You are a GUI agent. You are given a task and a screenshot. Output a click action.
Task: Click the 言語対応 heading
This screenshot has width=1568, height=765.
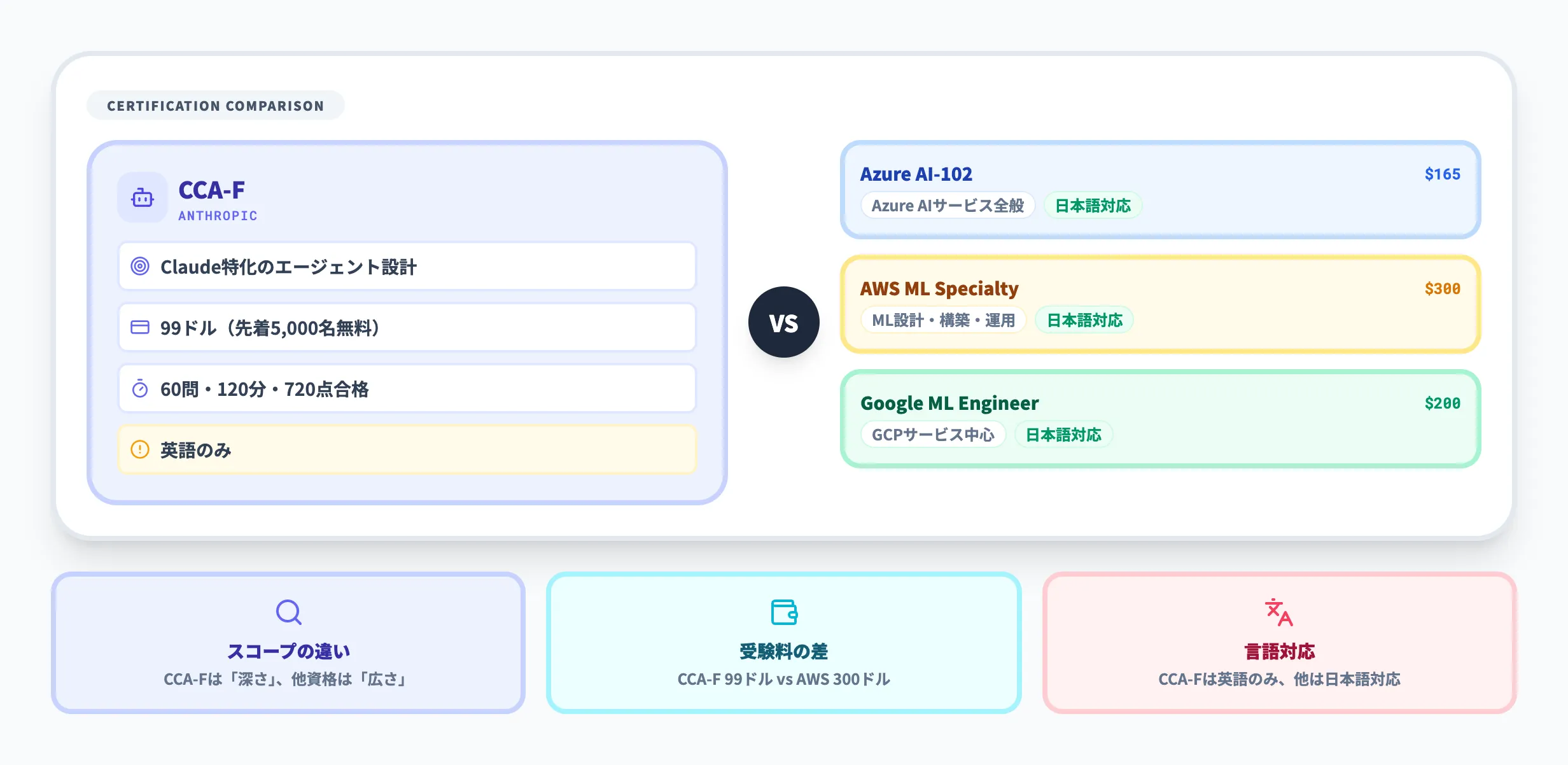point(1280,651)
